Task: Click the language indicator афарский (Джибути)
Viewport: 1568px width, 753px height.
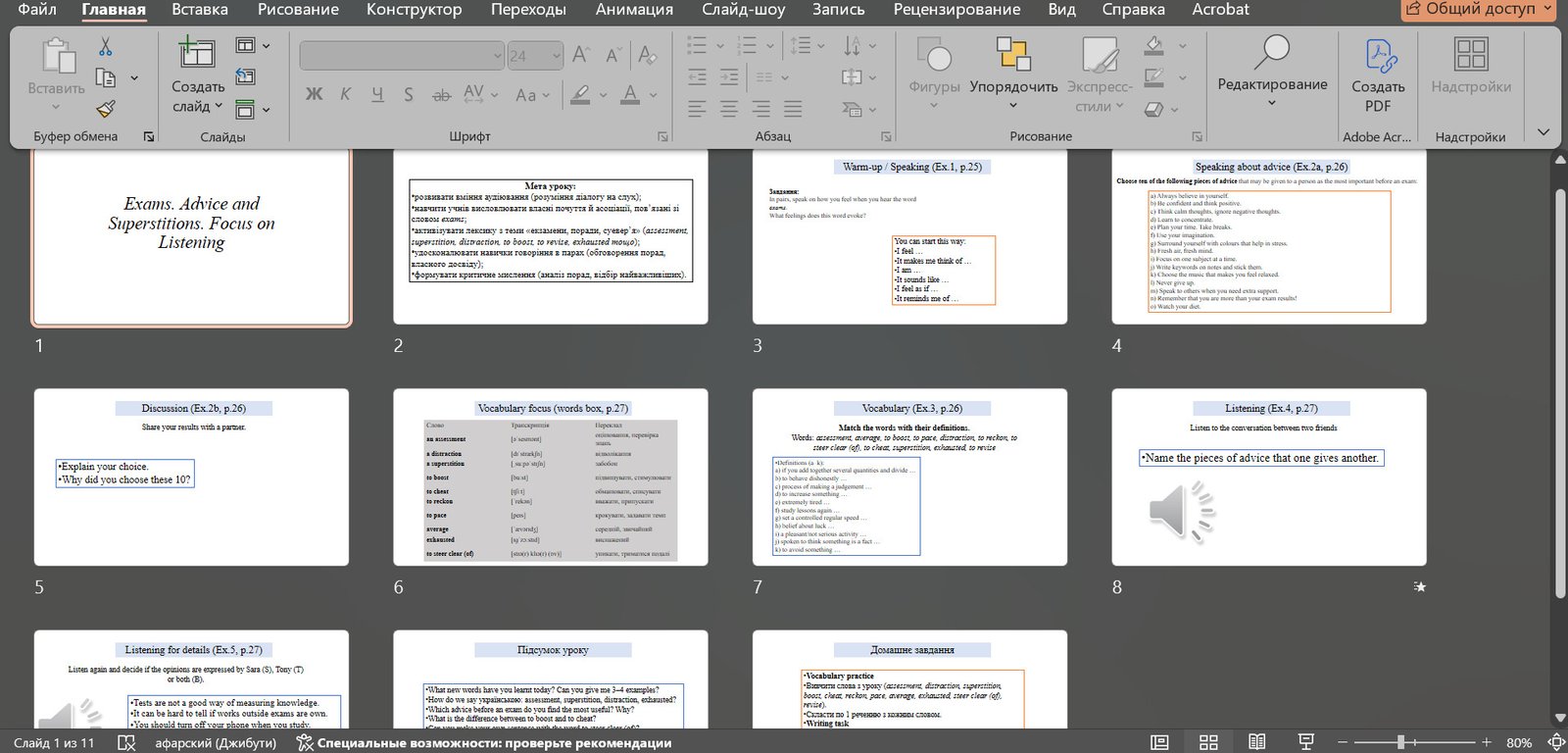Action: 216,742
